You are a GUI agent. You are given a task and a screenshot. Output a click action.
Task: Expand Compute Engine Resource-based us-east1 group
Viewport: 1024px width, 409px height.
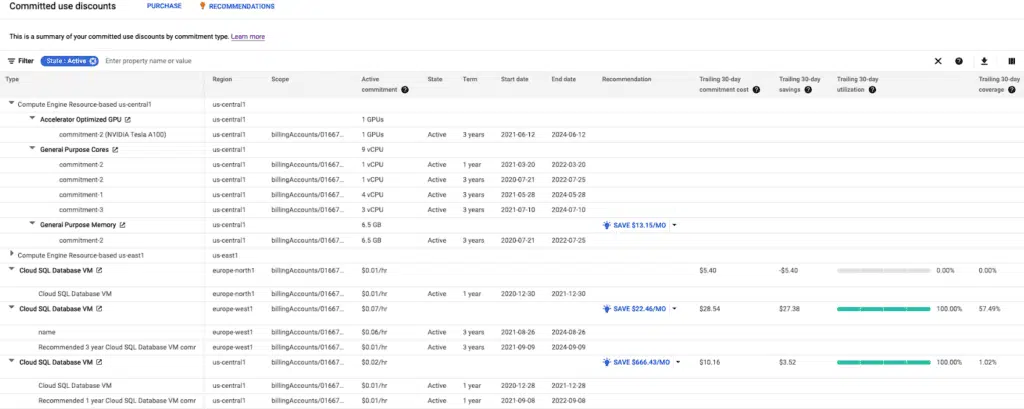click(12, 254)
